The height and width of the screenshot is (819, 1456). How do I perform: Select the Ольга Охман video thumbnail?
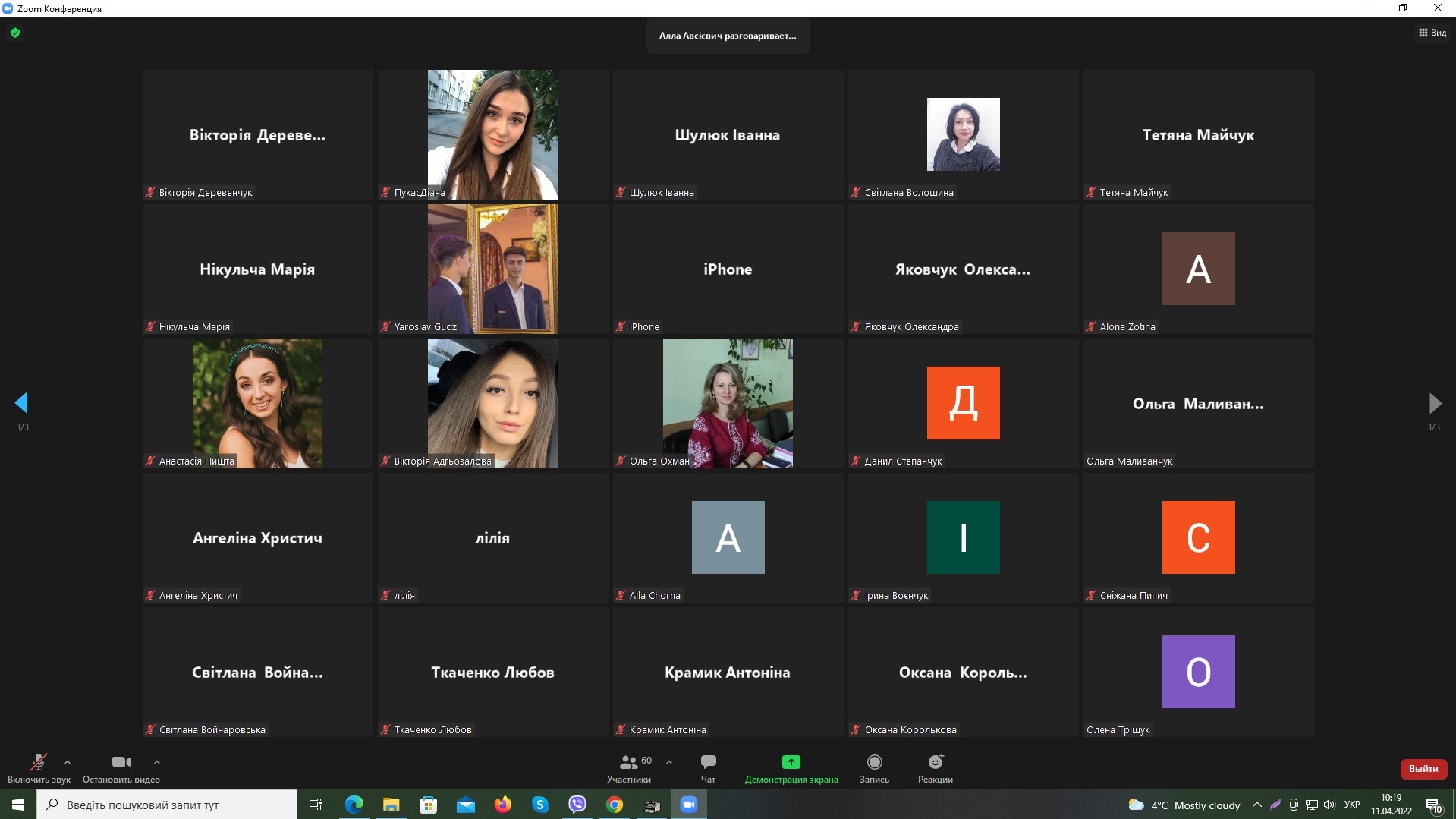728,403
